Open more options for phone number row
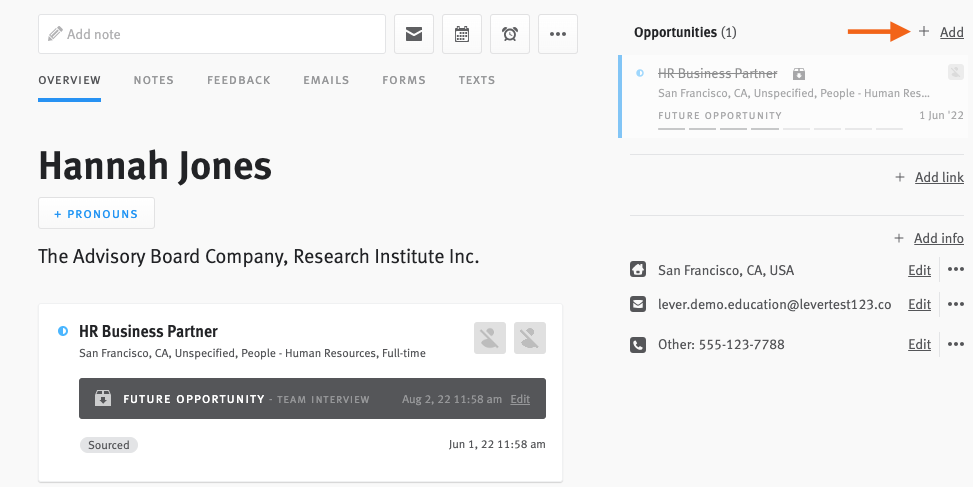 956,344
